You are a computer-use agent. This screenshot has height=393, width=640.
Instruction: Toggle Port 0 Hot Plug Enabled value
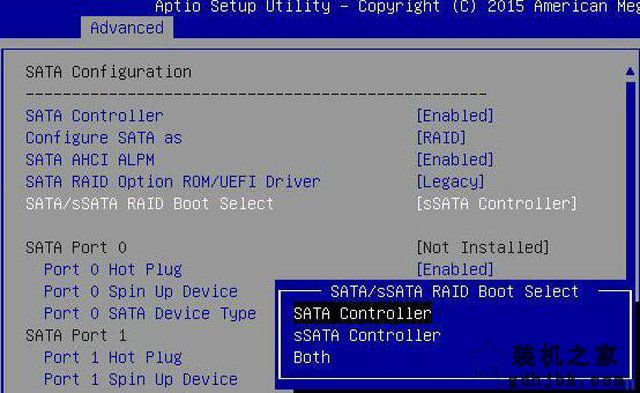click(x=455, y=269)
